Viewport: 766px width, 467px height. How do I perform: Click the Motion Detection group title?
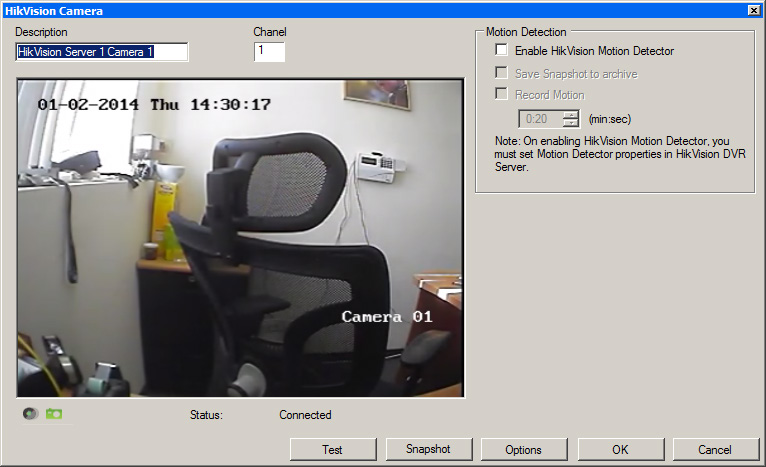coord(526,32)
